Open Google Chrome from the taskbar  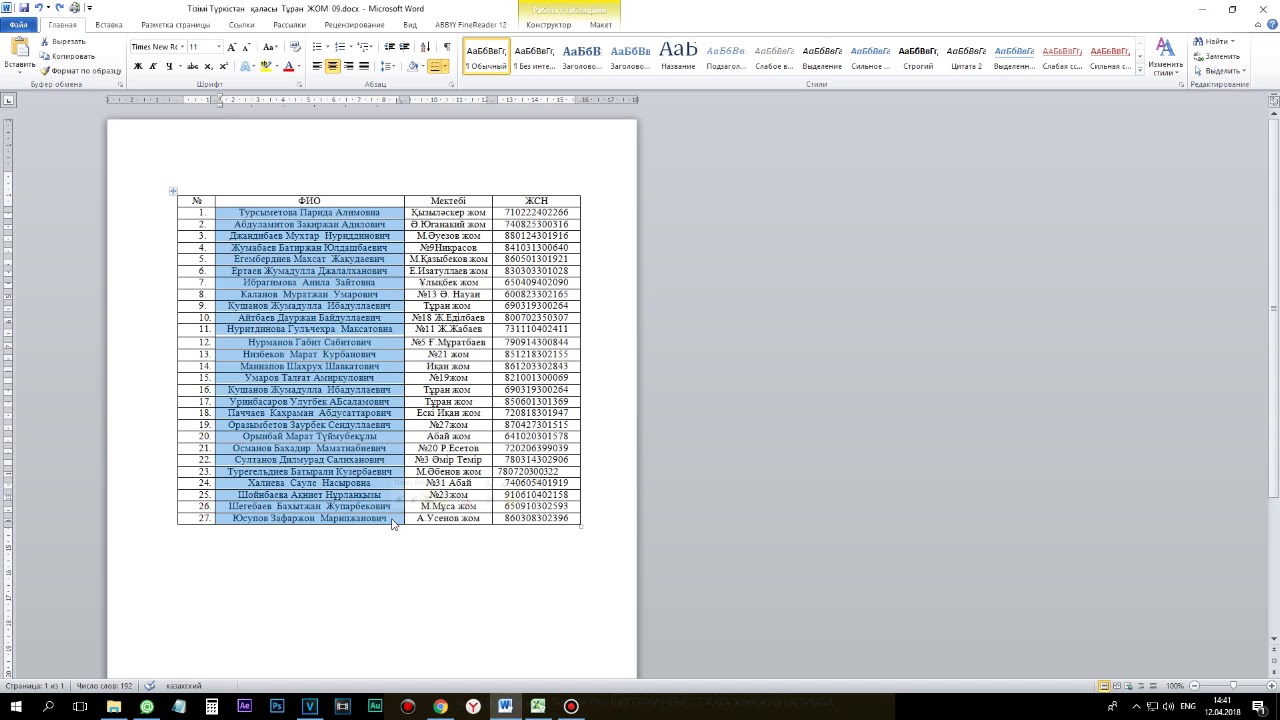tap(440, 707)
